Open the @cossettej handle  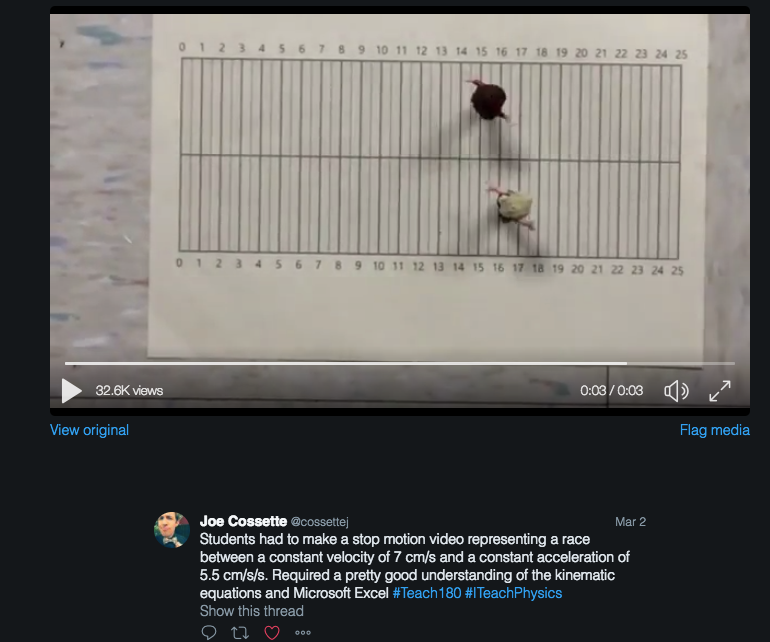coord(320,522)
